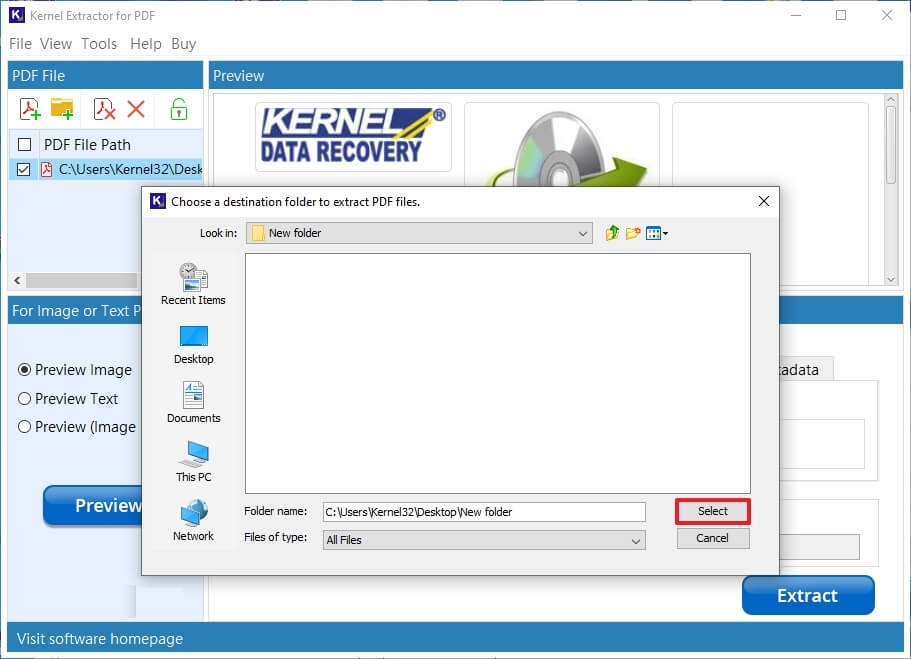Click the Kernel Data Recovery thumbnail
This screenshot has height=659, width=911.
(x=353, y=137)
